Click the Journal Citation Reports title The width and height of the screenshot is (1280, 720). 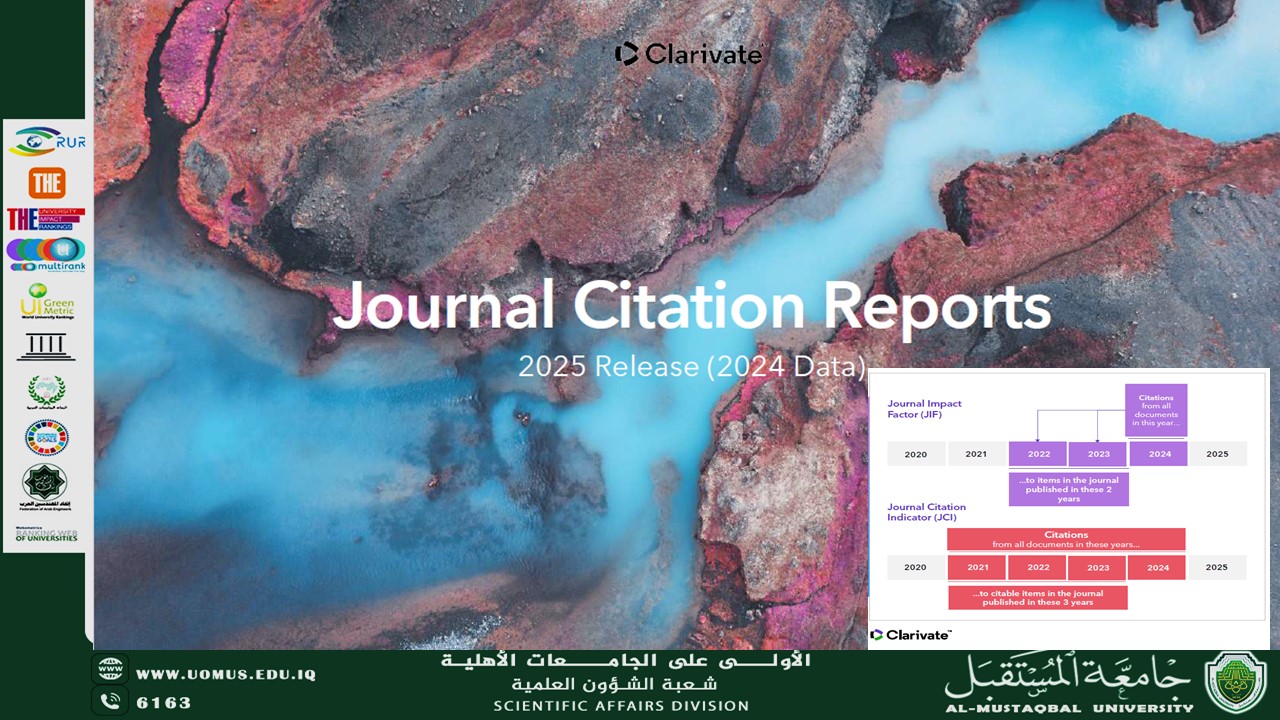[x=691, y=306]
